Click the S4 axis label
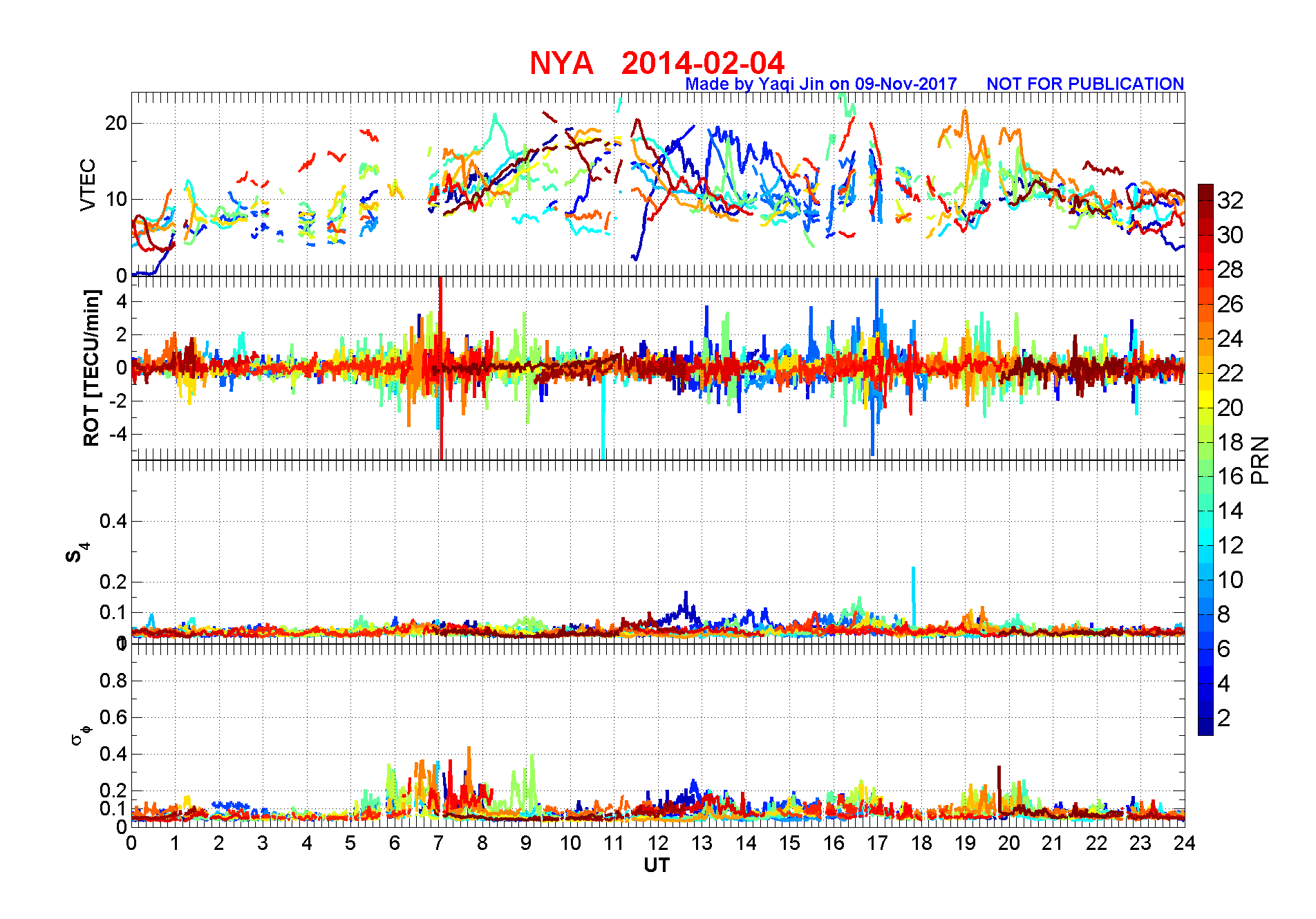This screenshot has height=919, width=1316. pos(77,553)
